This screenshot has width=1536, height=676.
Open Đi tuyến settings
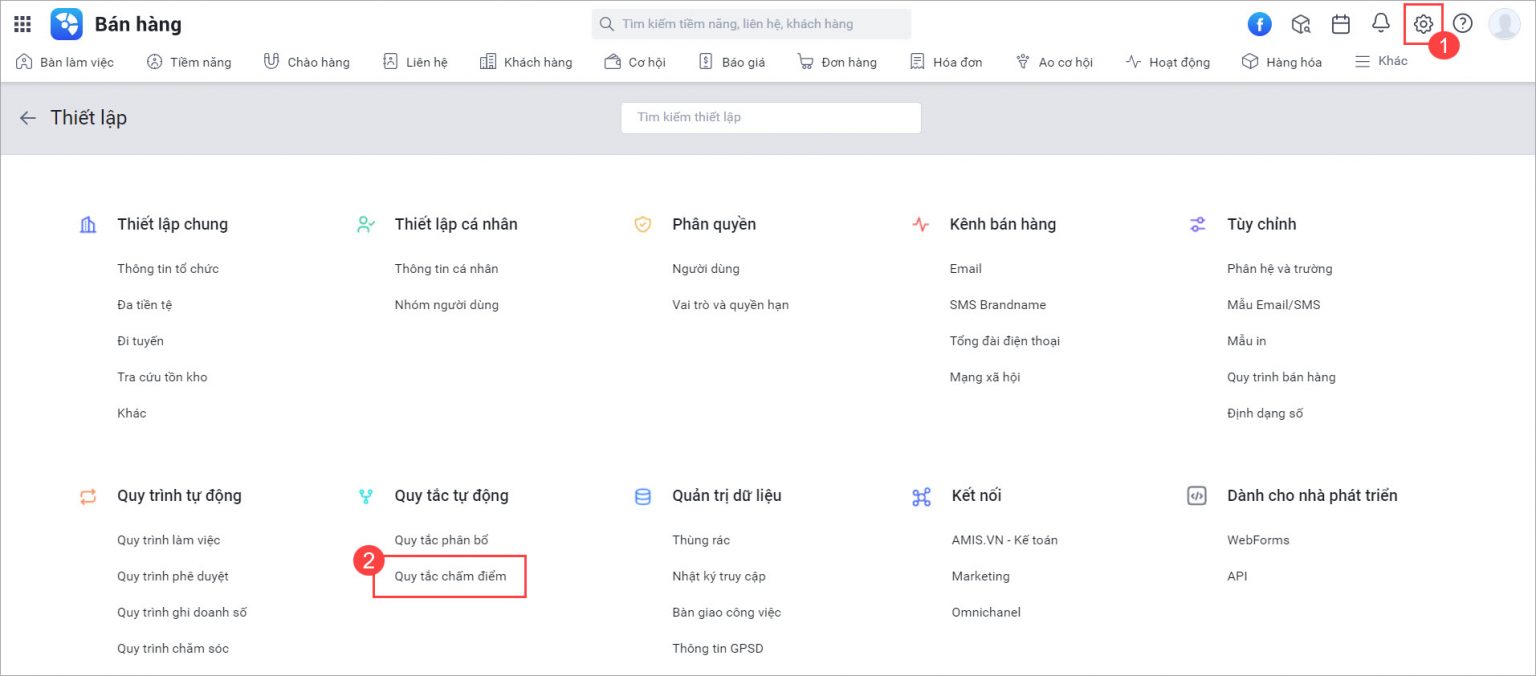tap(140, 341)
